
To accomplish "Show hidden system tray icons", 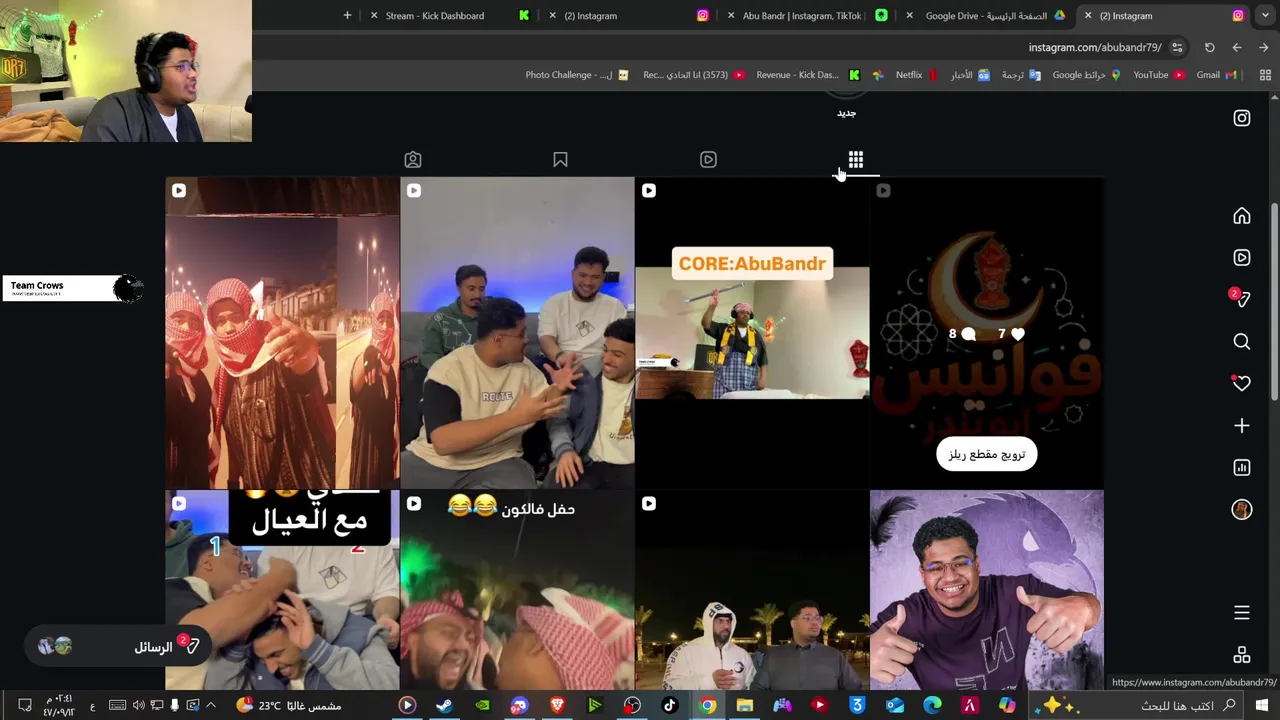I will (211, 705).
